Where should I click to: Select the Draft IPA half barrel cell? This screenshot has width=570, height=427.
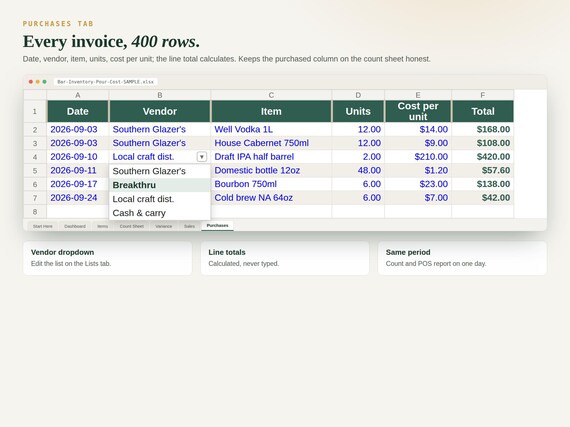(271, 157)
